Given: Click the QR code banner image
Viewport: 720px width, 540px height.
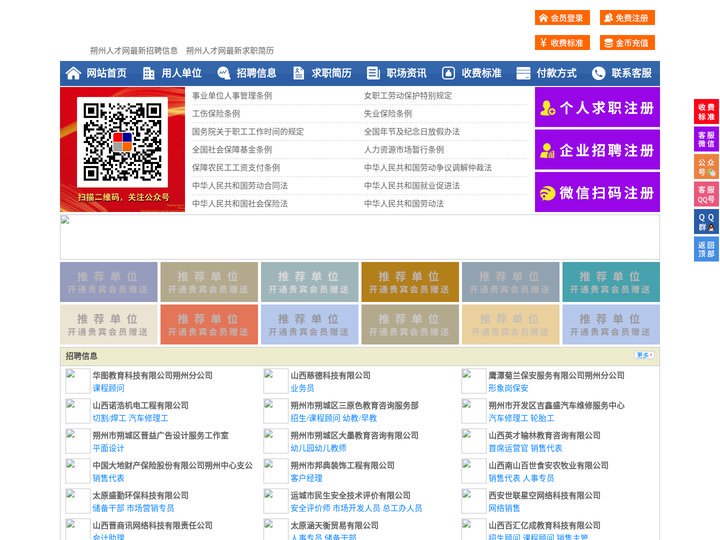Looking at the screenshot, I should [x=123, y=150].
